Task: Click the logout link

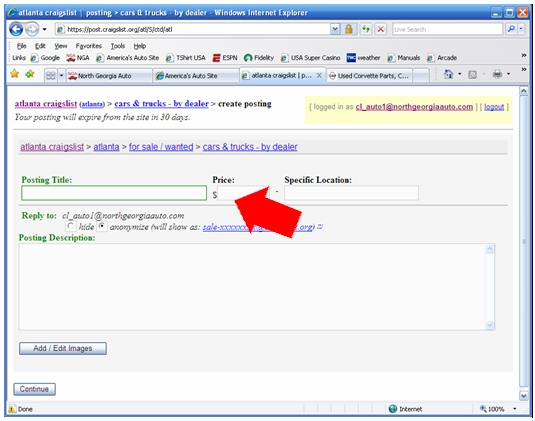Action: tap(494, 107)
